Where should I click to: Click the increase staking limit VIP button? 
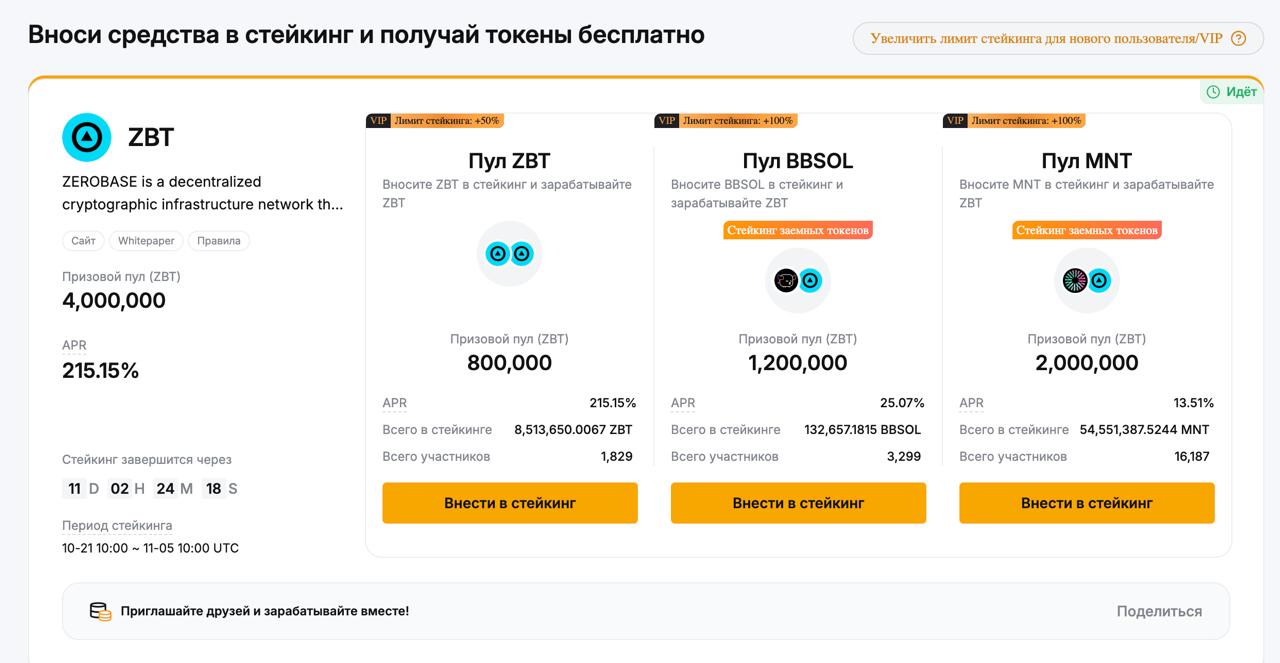[x=1046, y=39]
